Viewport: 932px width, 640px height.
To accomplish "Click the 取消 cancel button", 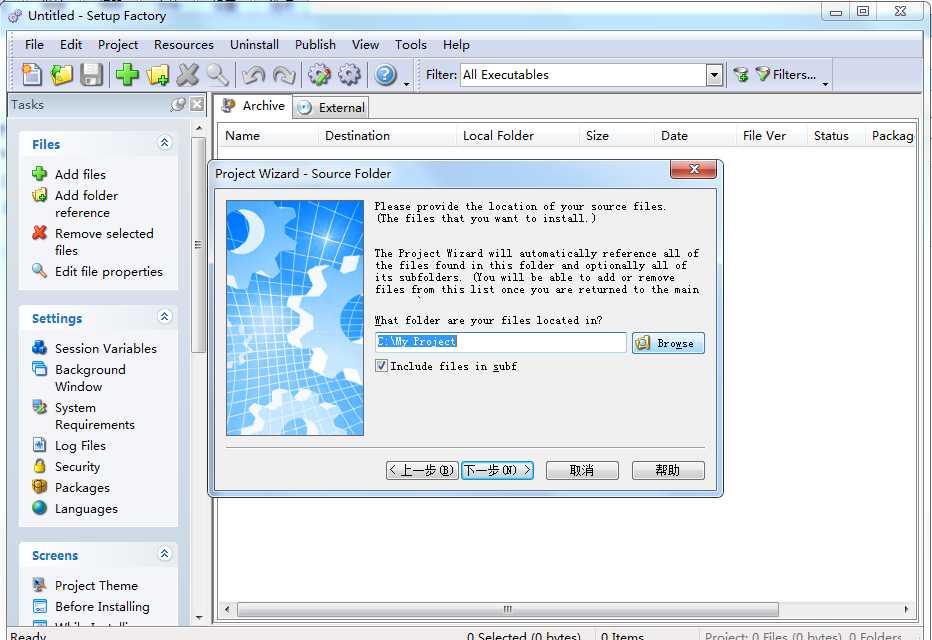I will pos(582,470).
